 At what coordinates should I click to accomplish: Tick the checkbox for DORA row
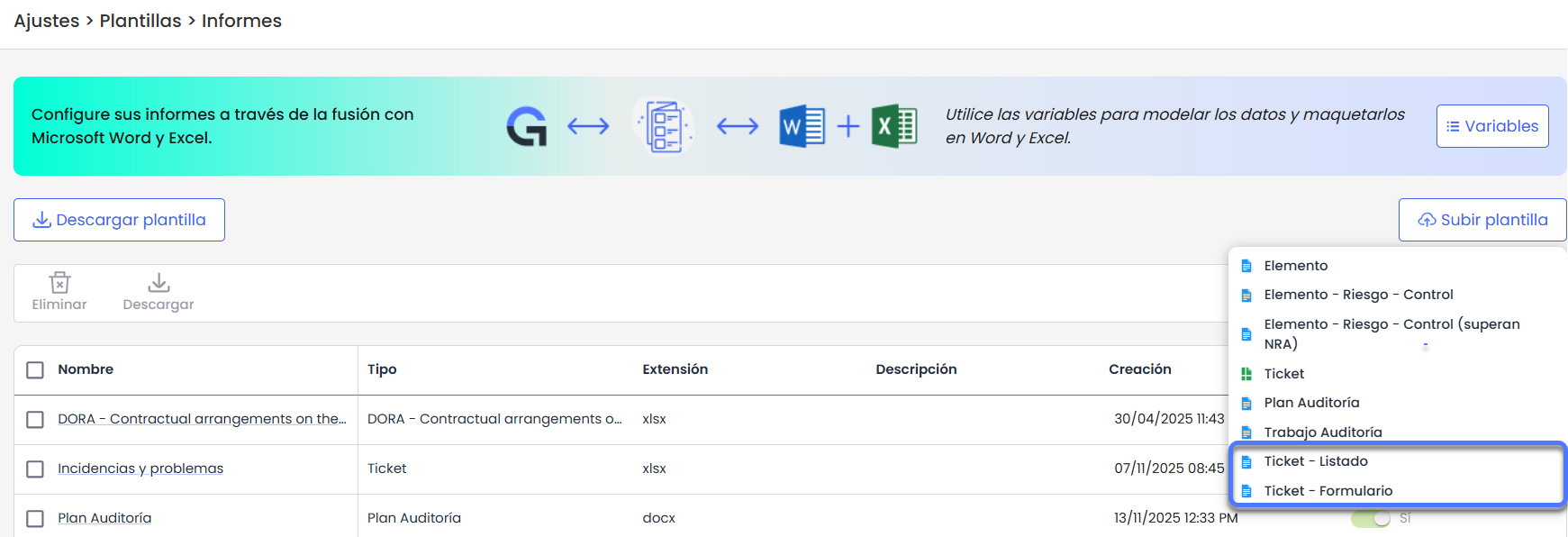coord(35,420)
